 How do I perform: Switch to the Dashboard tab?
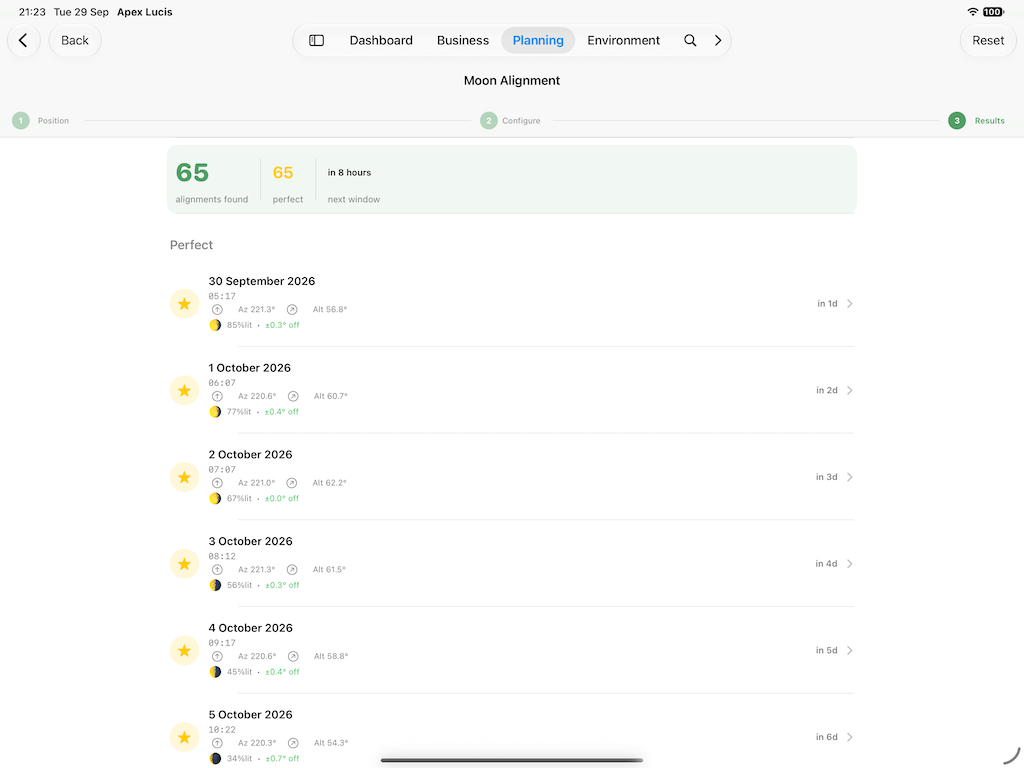click(x=381, y=40)
